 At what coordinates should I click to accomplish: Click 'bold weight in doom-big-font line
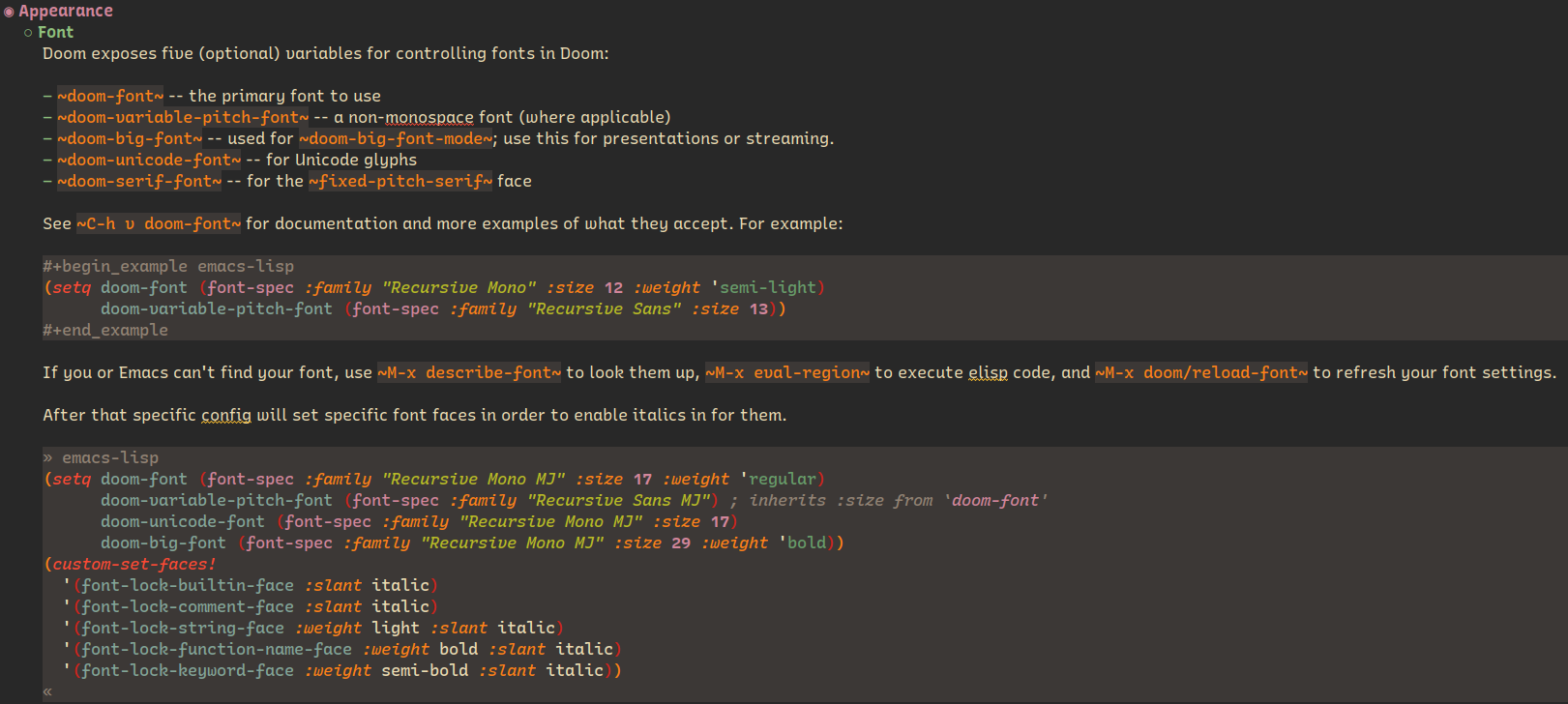pyautogui.click(x=803, y=543)
